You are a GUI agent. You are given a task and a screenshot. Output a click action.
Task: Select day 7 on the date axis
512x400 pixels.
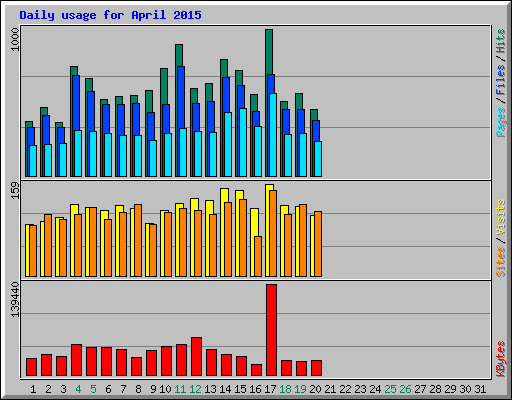tap(123, 389)
